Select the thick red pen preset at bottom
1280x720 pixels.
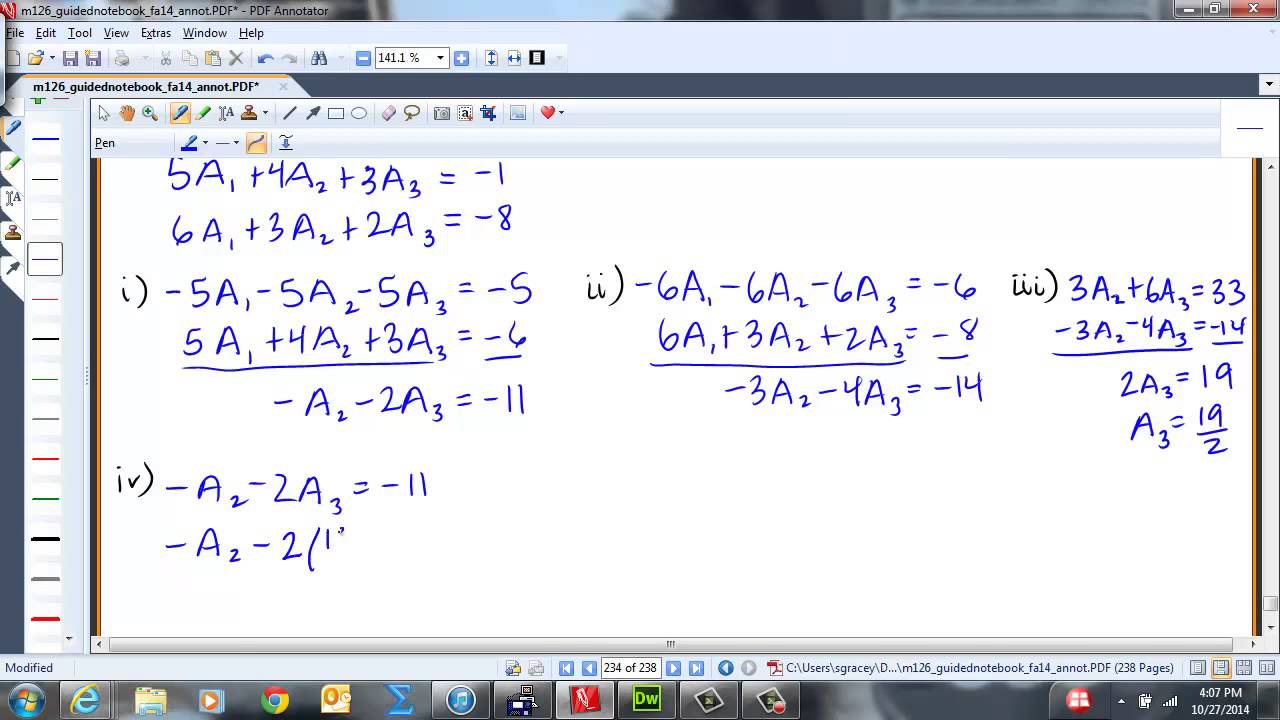point(45,619)
